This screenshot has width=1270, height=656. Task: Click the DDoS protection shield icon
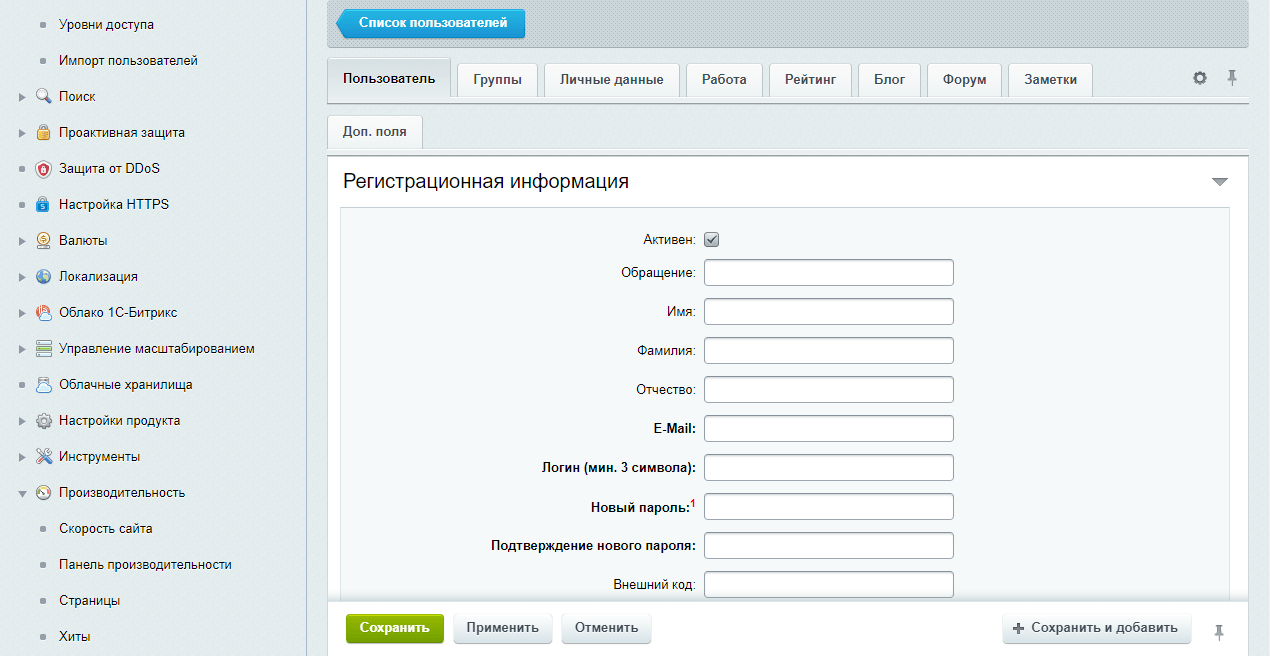pyautogui.click(x=43, y=168)
